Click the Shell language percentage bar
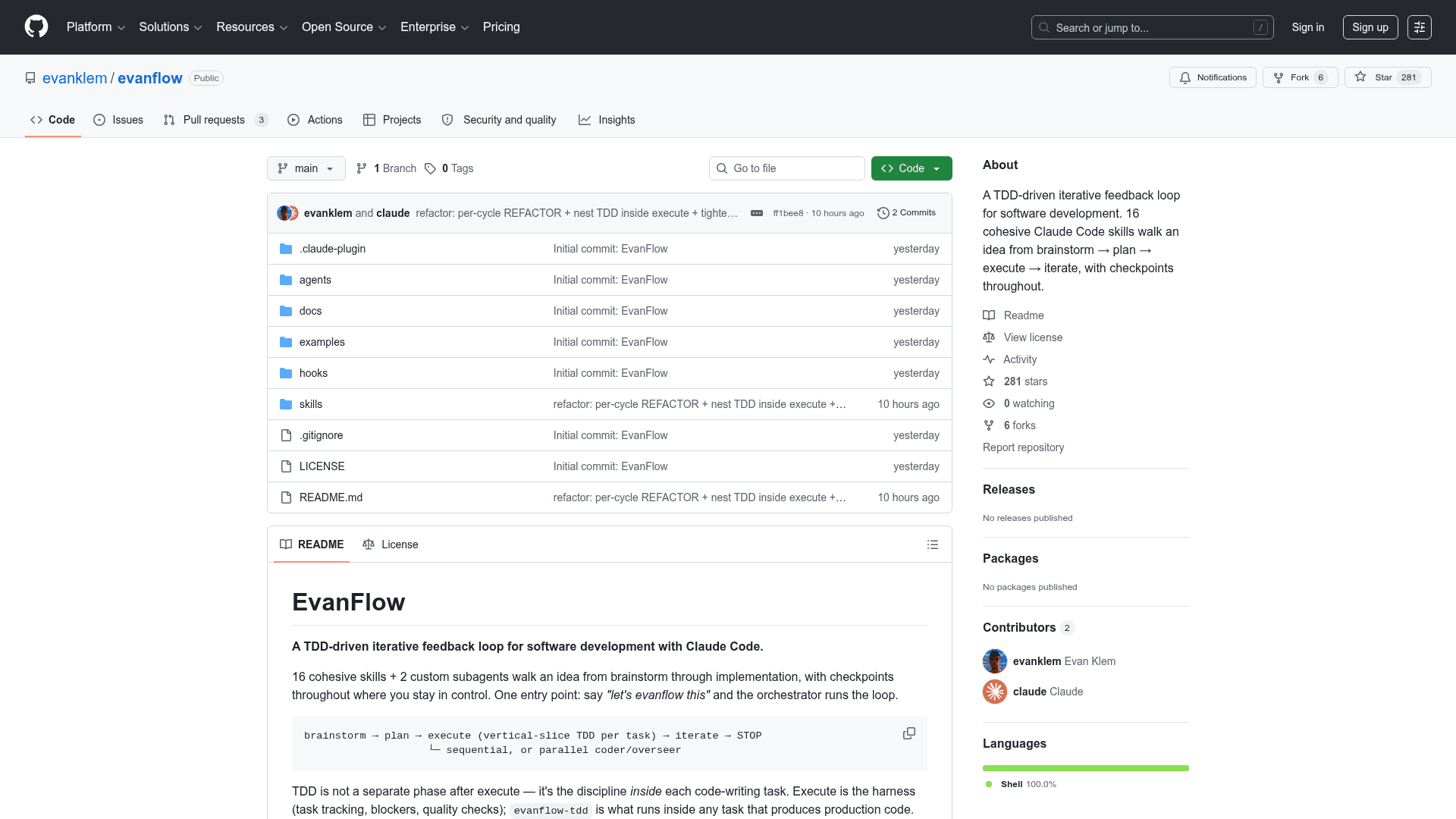Screen dimensions: 1456x819 pyautogui.click(x=1085, y=768)
